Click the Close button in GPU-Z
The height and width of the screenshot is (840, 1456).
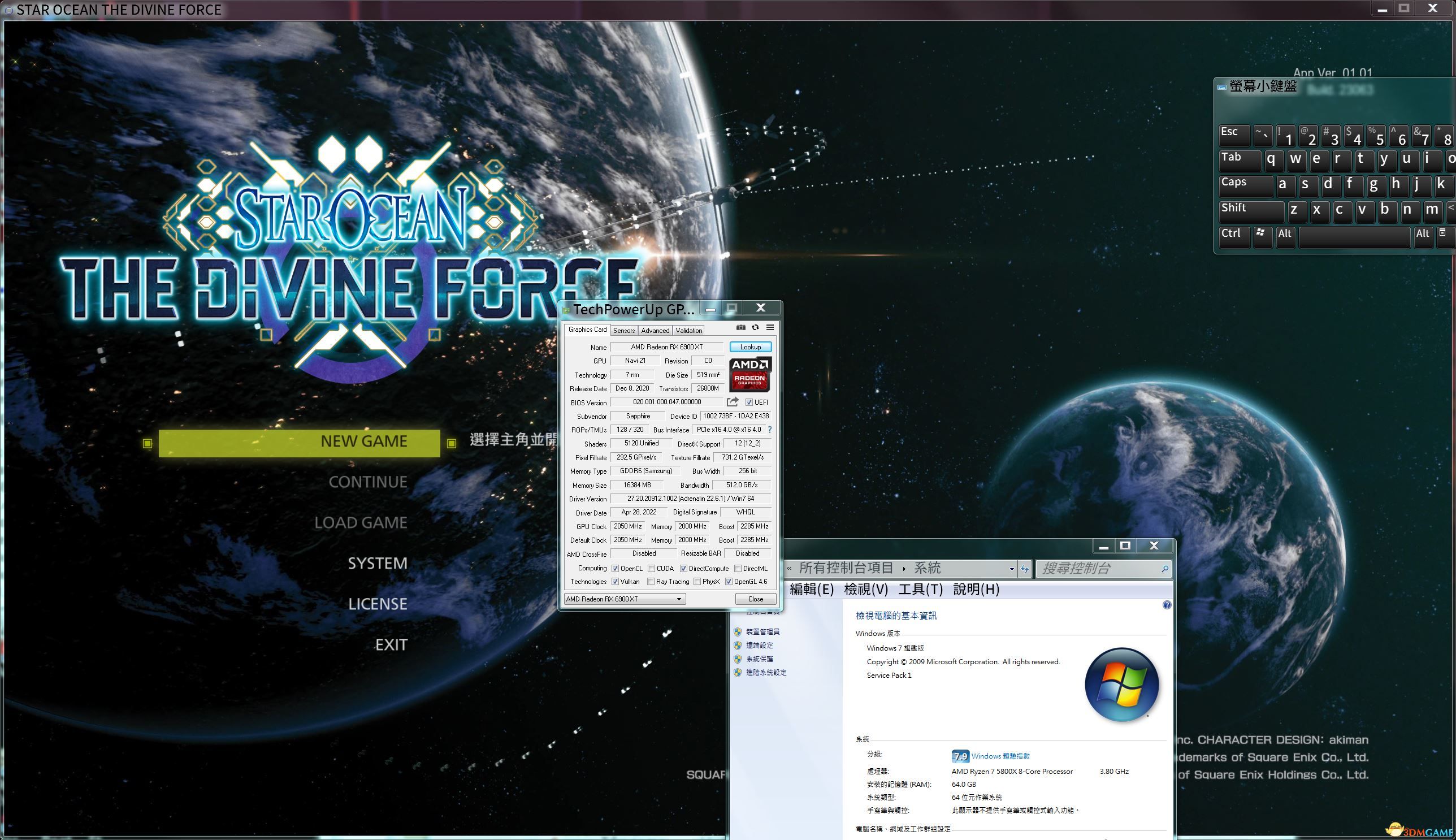coord(755,599)
